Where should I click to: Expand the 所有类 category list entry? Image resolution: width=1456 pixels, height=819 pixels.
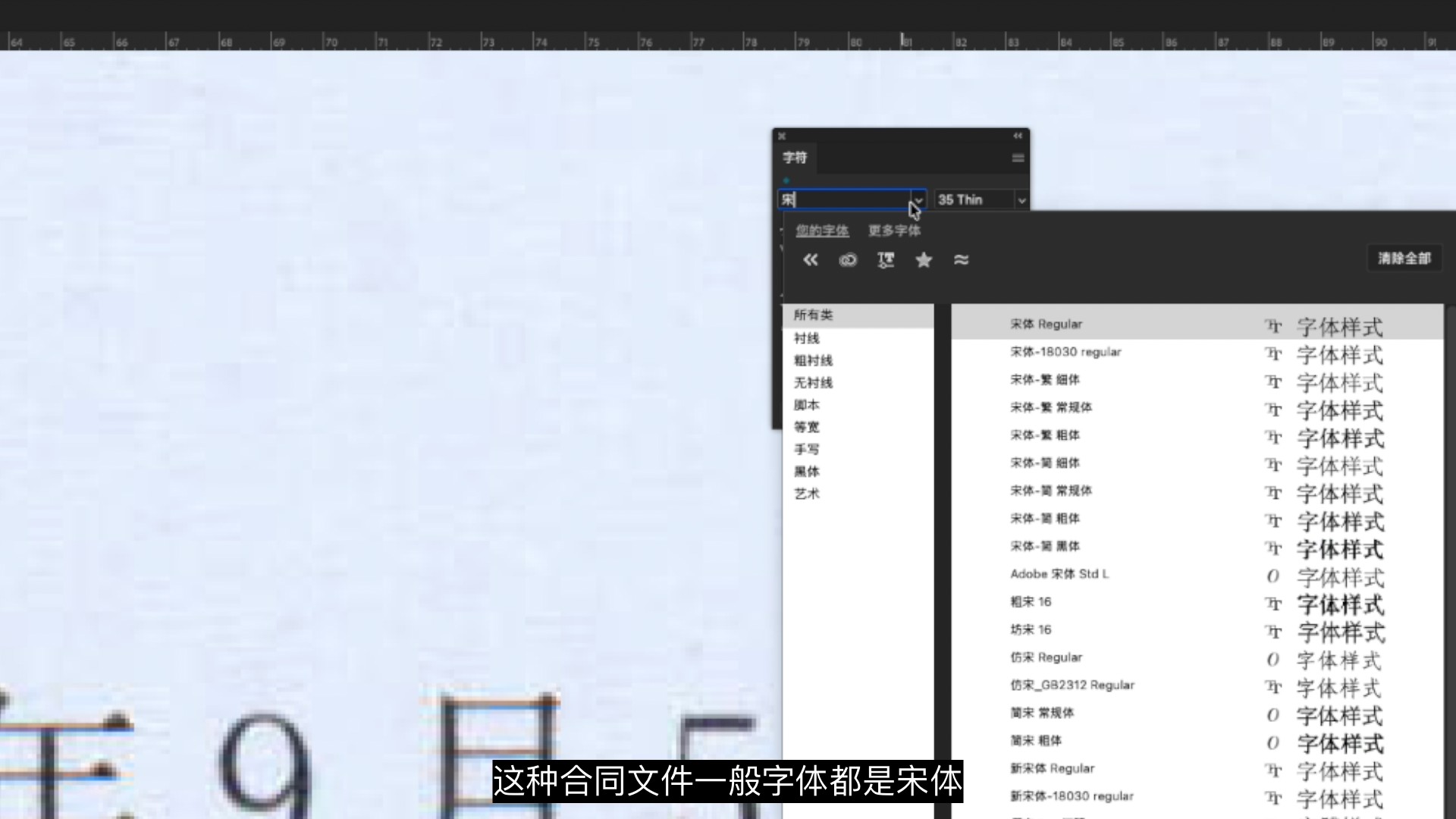(813, 315)
